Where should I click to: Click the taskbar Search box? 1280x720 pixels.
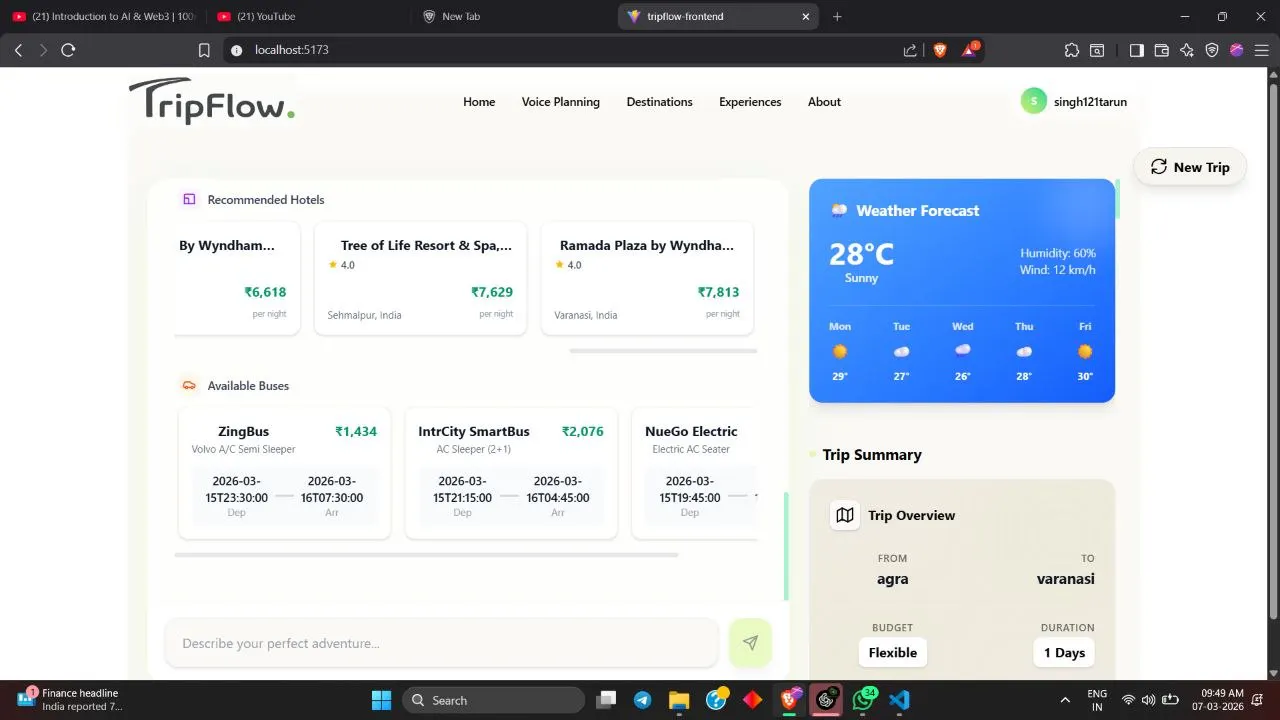pos(493,700)
